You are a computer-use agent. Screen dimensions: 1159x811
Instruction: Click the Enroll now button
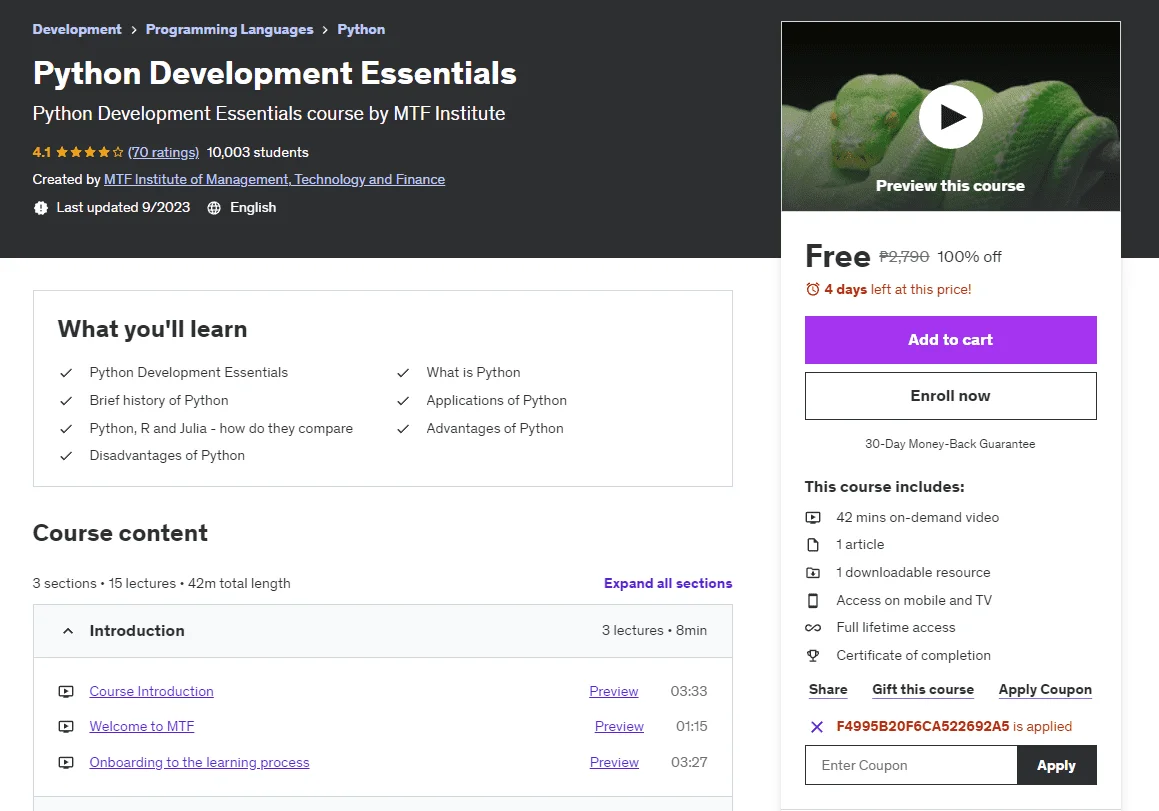951,396
